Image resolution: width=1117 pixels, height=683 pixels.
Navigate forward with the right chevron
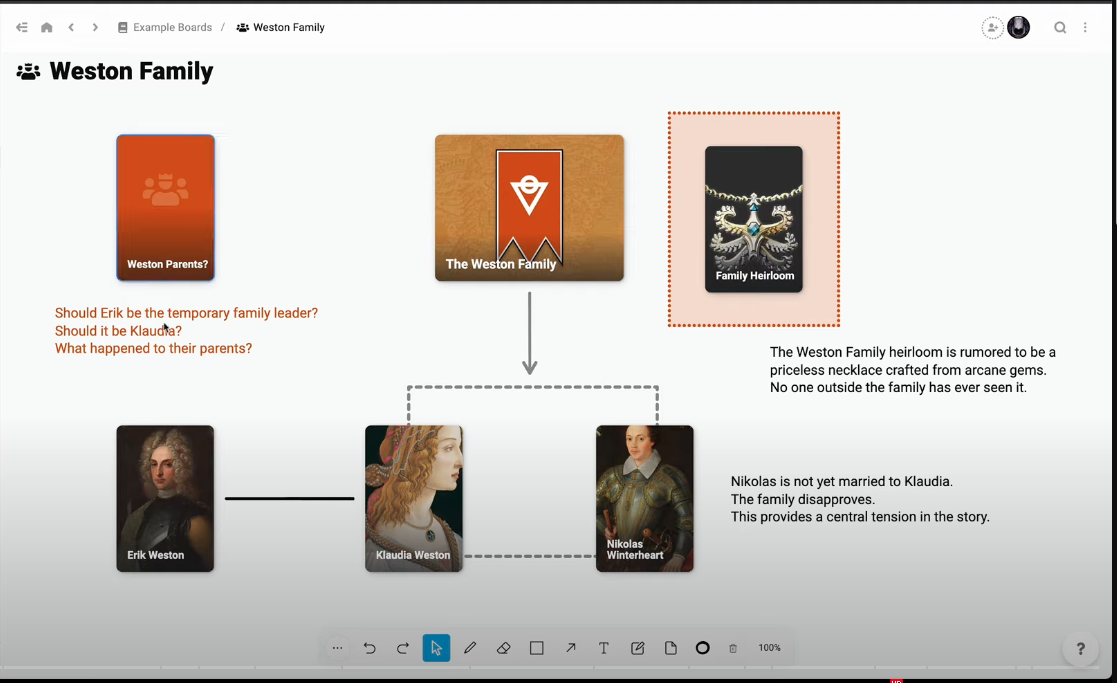pos(95,27)
